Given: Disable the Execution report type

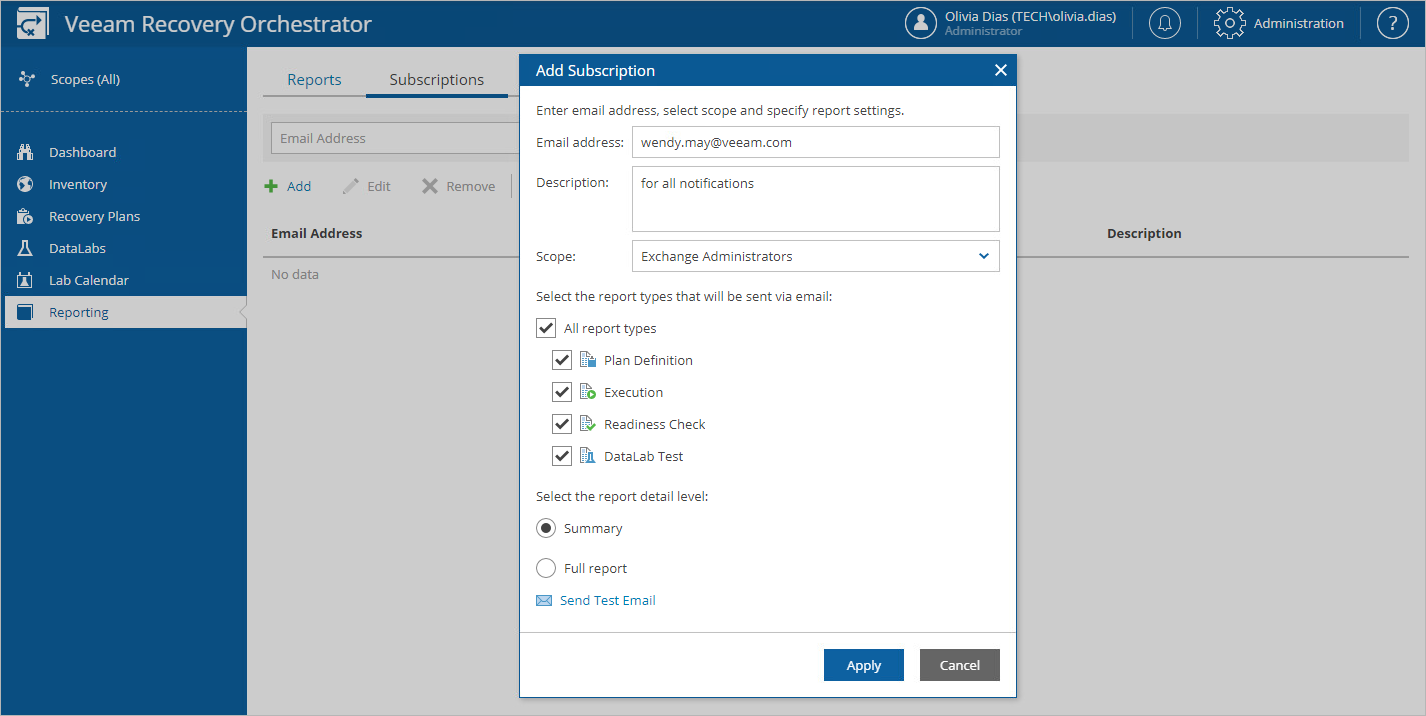Looking at the screenshot, I should coord(562,391).
